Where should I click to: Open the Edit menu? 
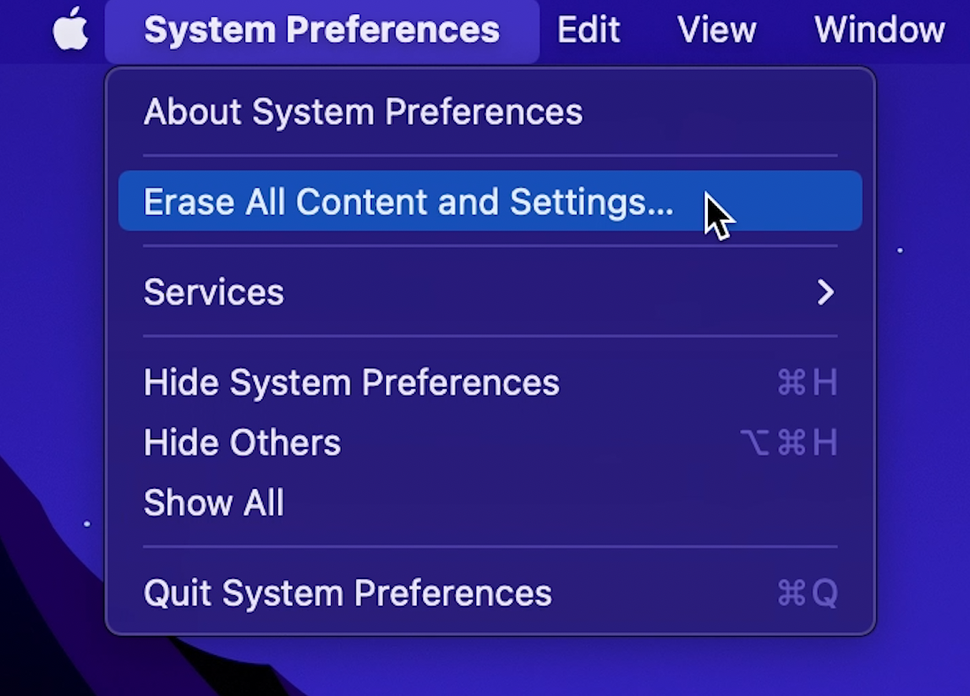[x=588, y=29]
